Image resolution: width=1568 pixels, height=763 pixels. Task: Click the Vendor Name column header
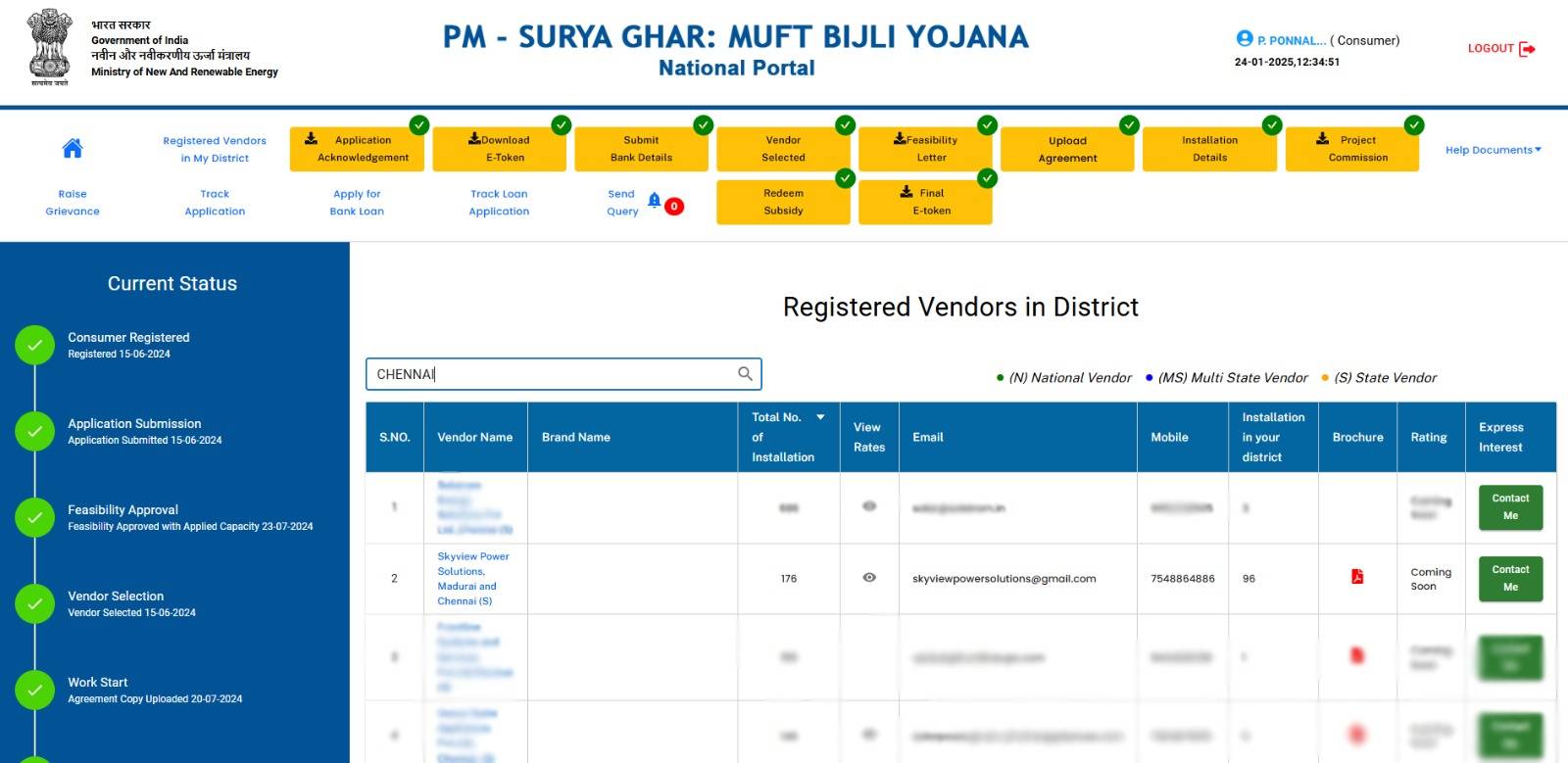pyautogui.click(x=475, y=437)
